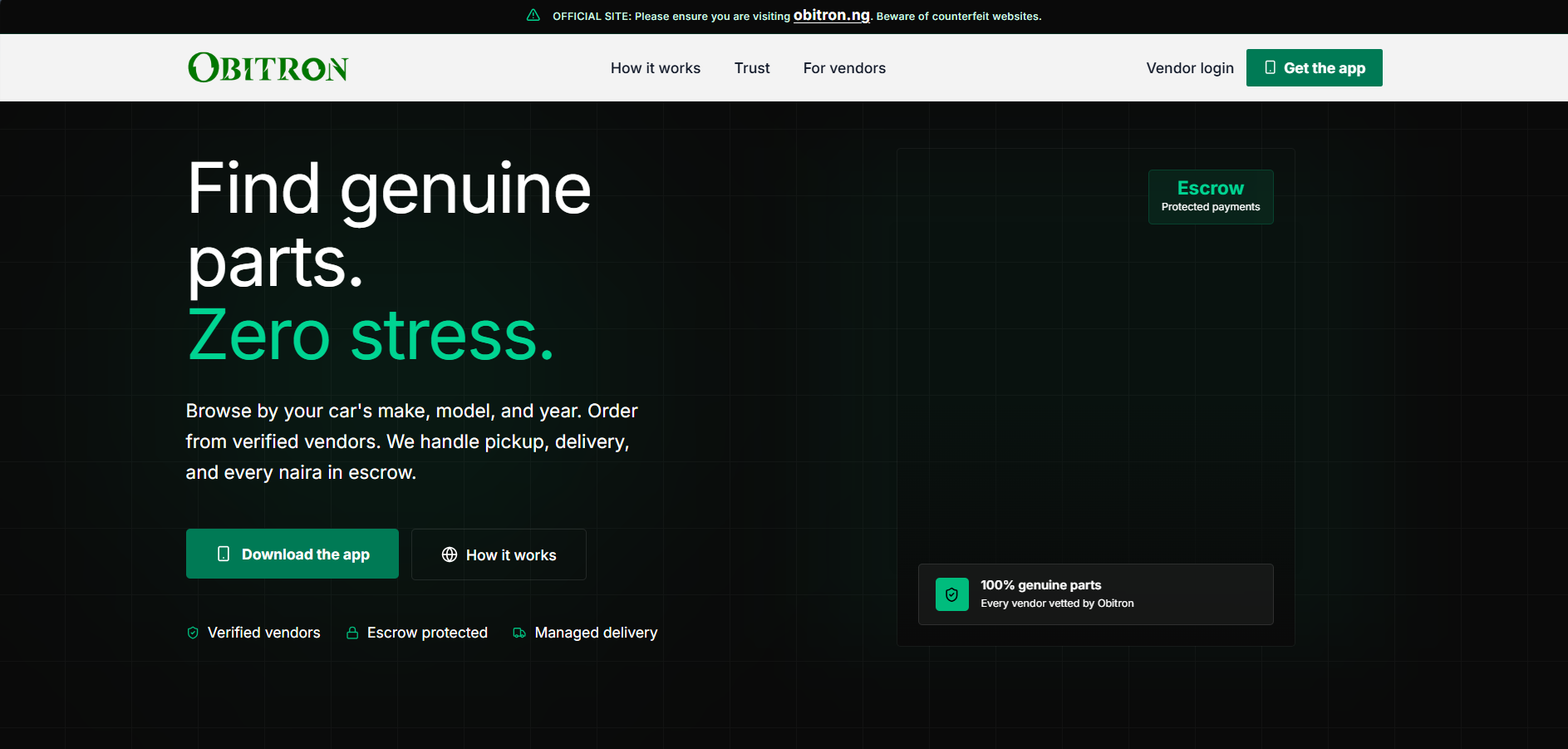
Task: Click the Managed delivery text
Action: pos(596,633)
